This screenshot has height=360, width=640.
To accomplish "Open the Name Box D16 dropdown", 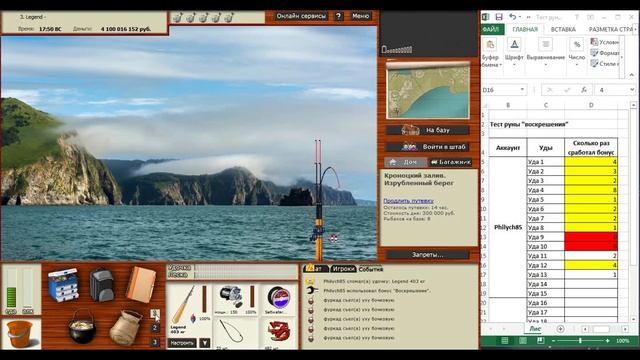I will pyautogui.click(x=522, y=90).
